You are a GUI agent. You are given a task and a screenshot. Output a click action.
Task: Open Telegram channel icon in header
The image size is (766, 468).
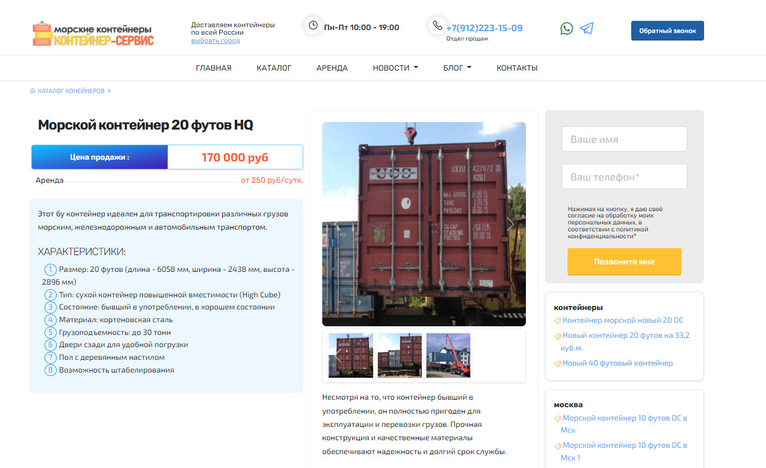pos(587,28)
